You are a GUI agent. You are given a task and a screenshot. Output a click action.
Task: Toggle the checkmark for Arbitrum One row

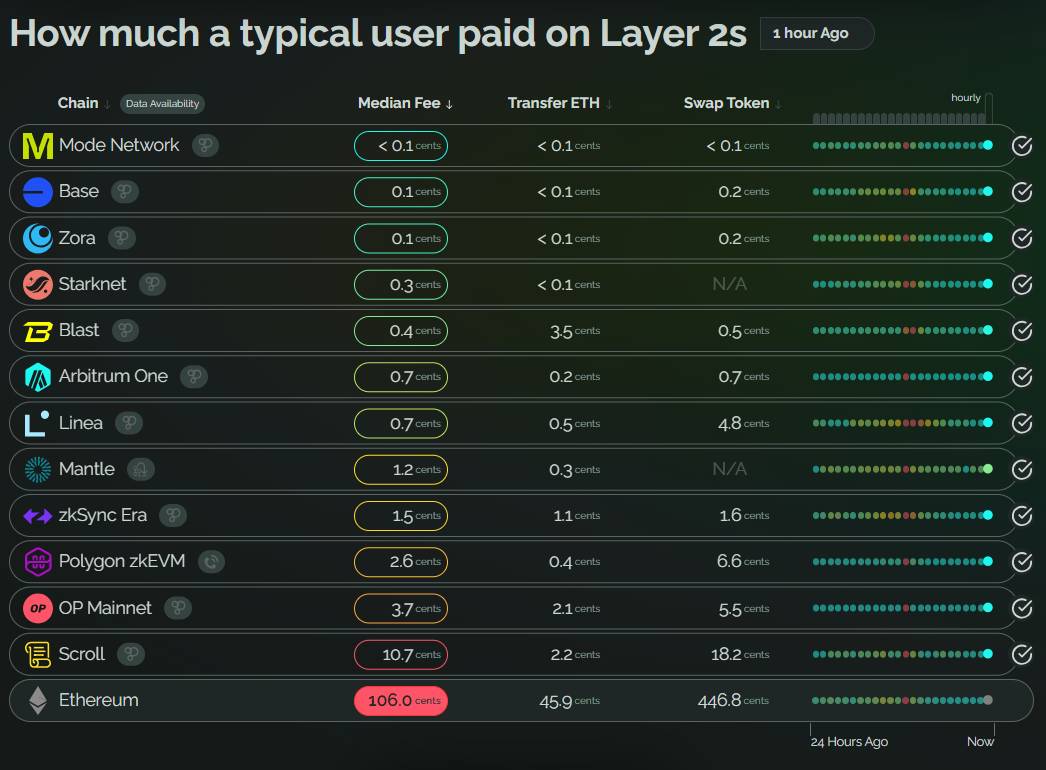(x=1022, y=377)
